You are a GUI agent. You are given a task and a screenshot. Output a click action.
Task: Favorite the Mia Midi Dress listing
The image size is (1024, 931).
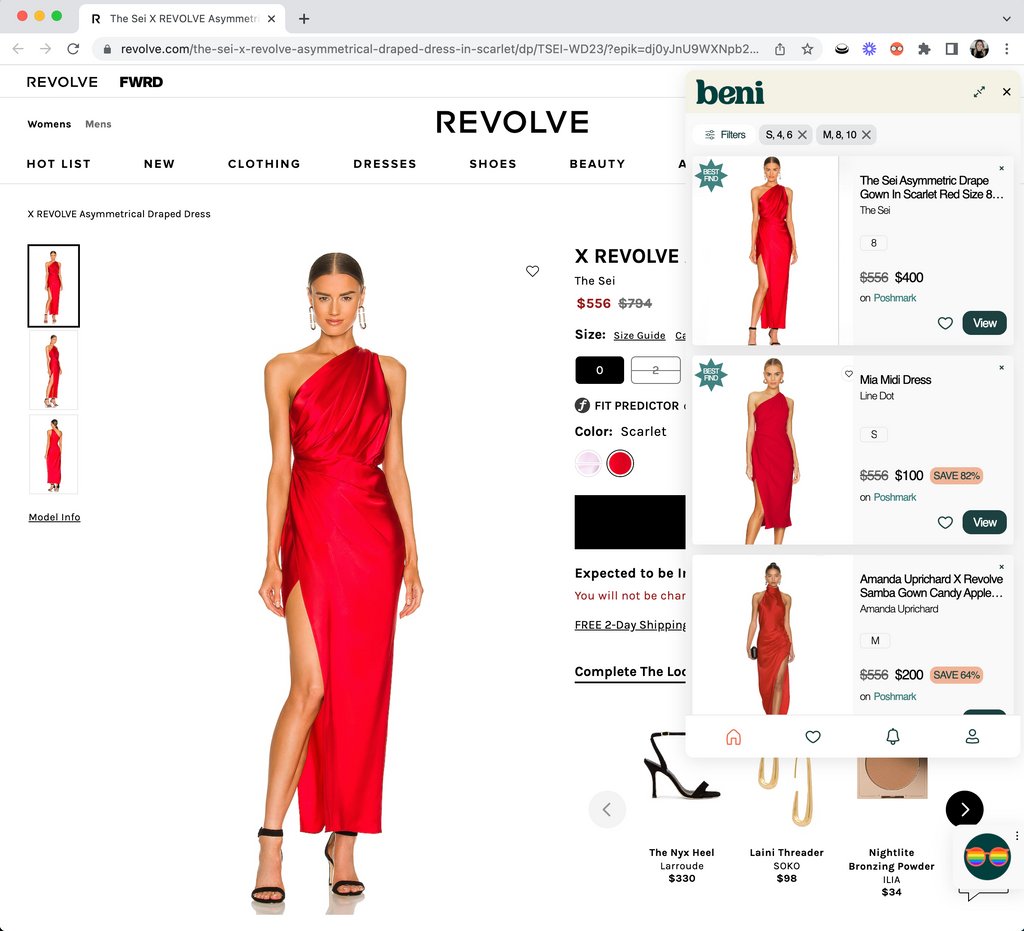[x=945, y=522]
